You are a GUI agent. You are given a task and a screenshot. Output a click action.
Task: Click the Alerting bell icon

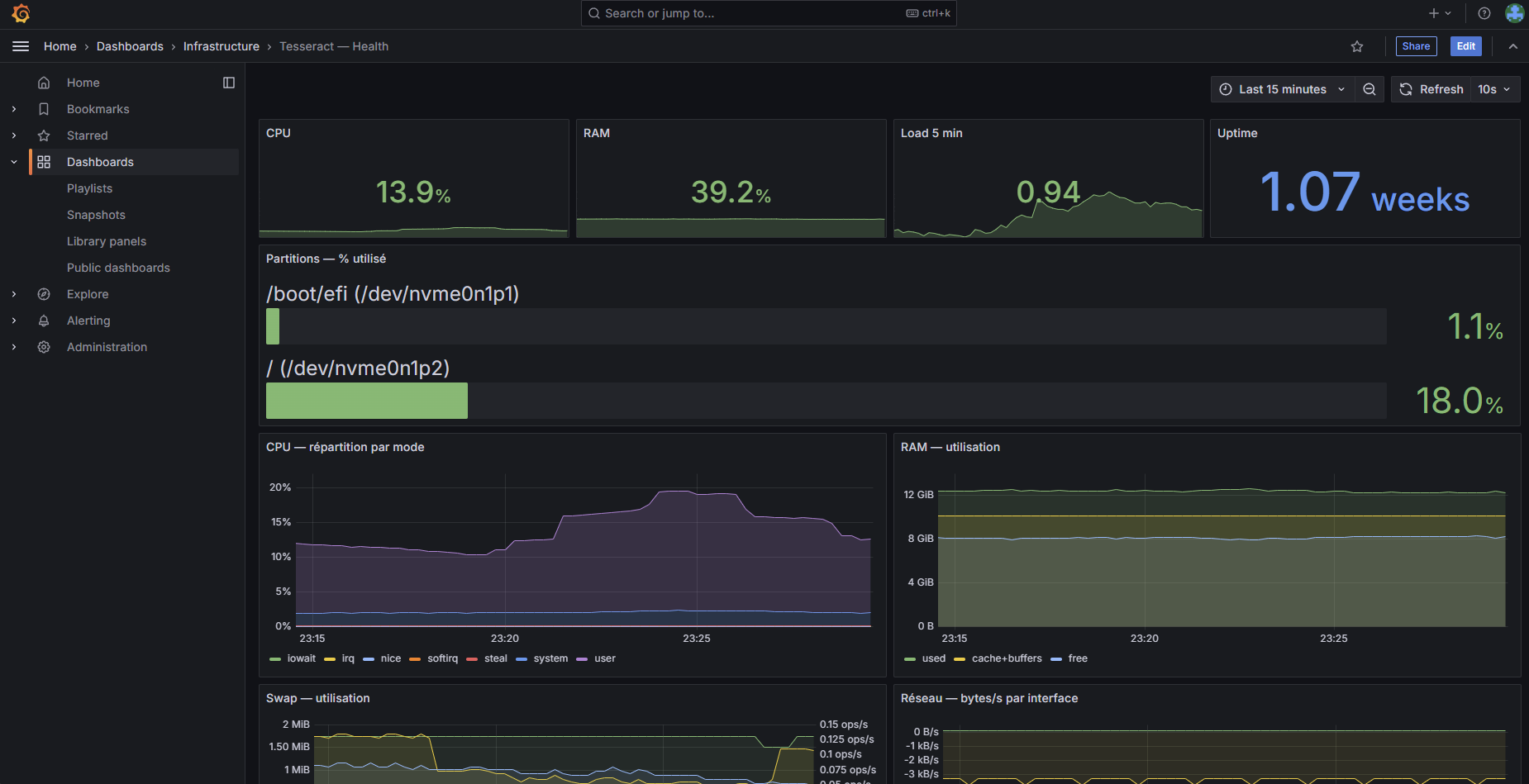coord(44,321)
